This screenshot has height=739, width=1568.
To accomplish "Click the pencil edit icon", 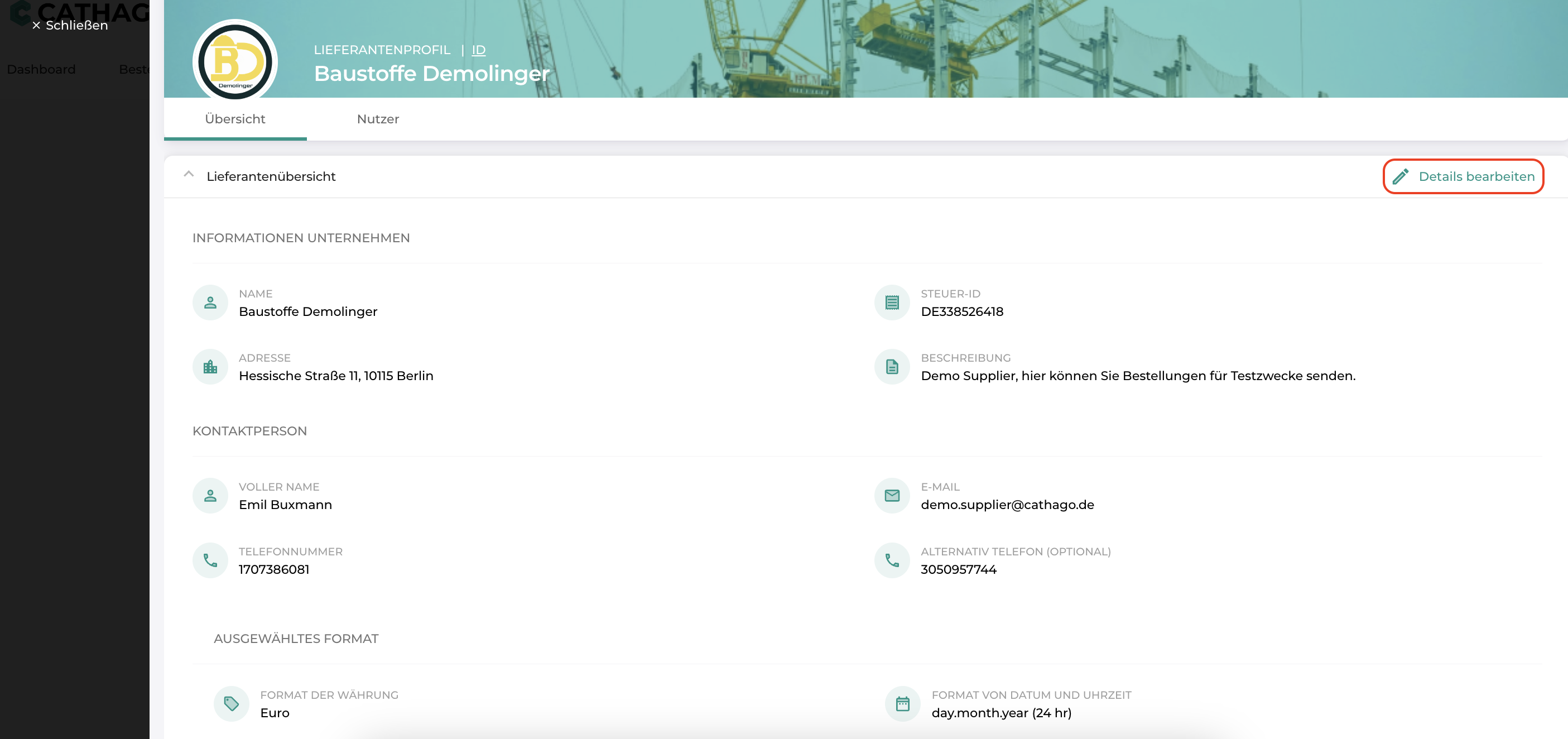I will tap(1401, 176).
